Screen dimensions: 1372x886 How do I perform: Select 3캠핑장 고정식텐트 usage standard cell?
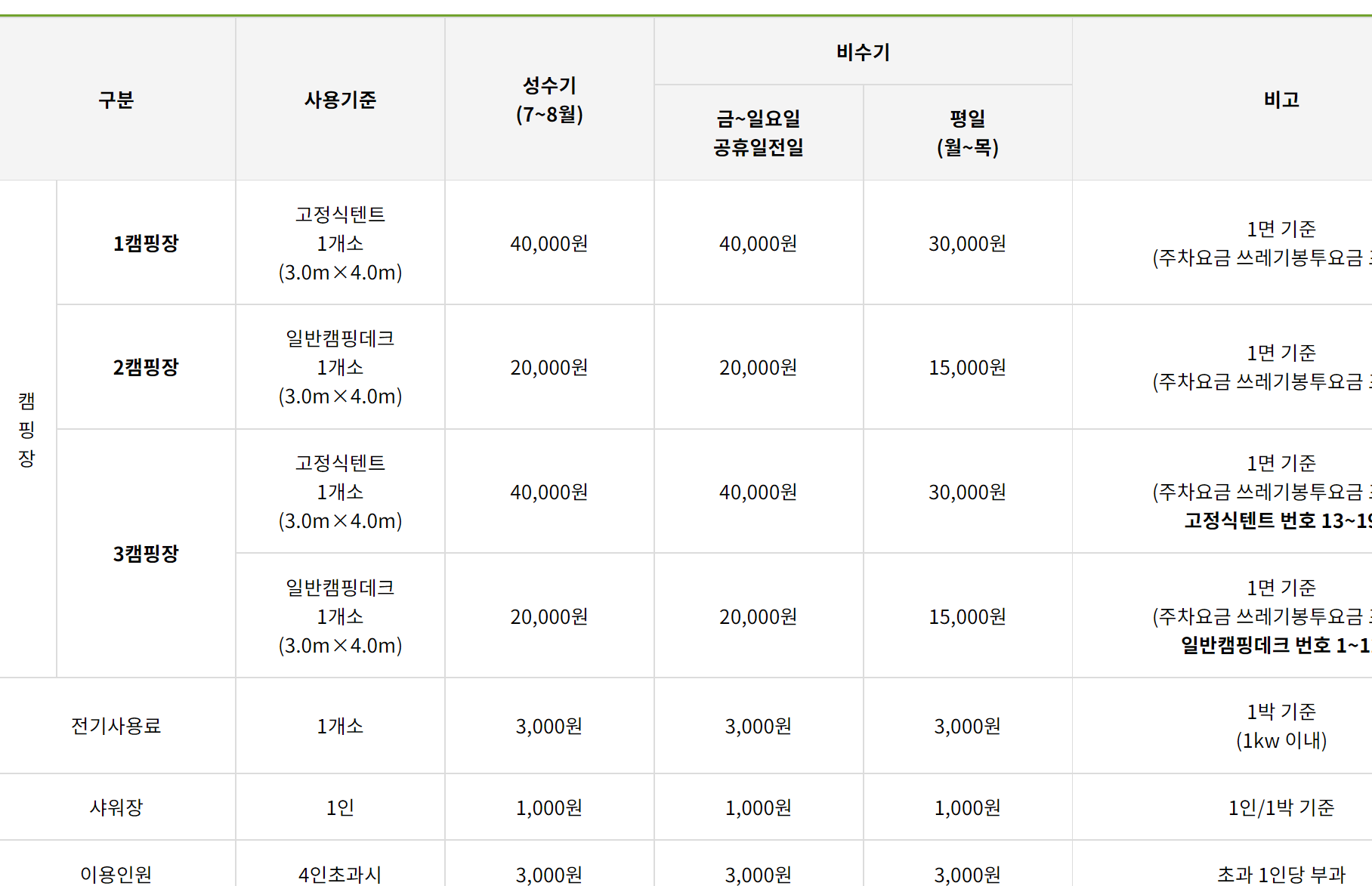[x=340, y=492]
